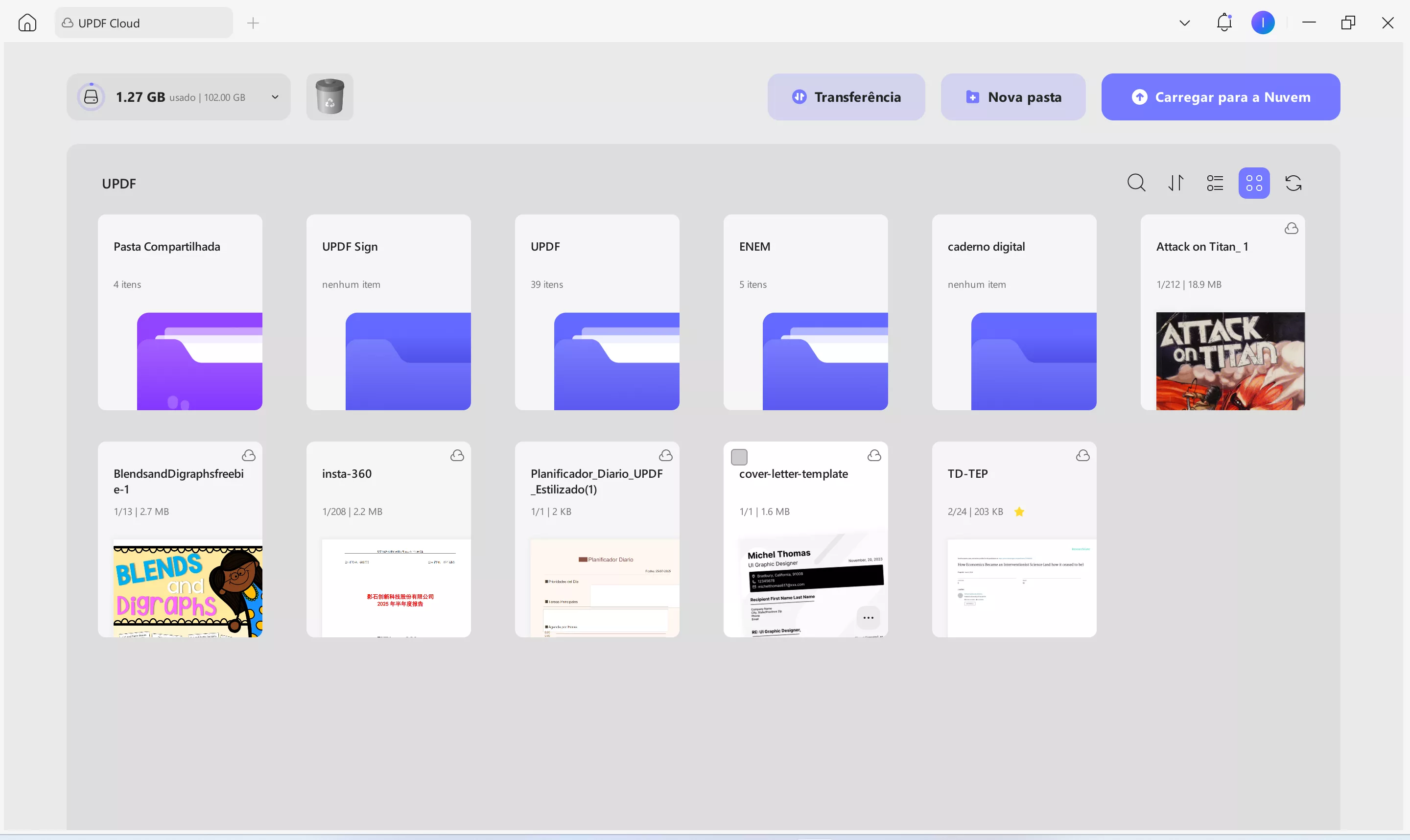The width and height of the screenshot is (1410, 840).
Task: Click cloud icon on TD-TEP card
Action: [1083, 456]
